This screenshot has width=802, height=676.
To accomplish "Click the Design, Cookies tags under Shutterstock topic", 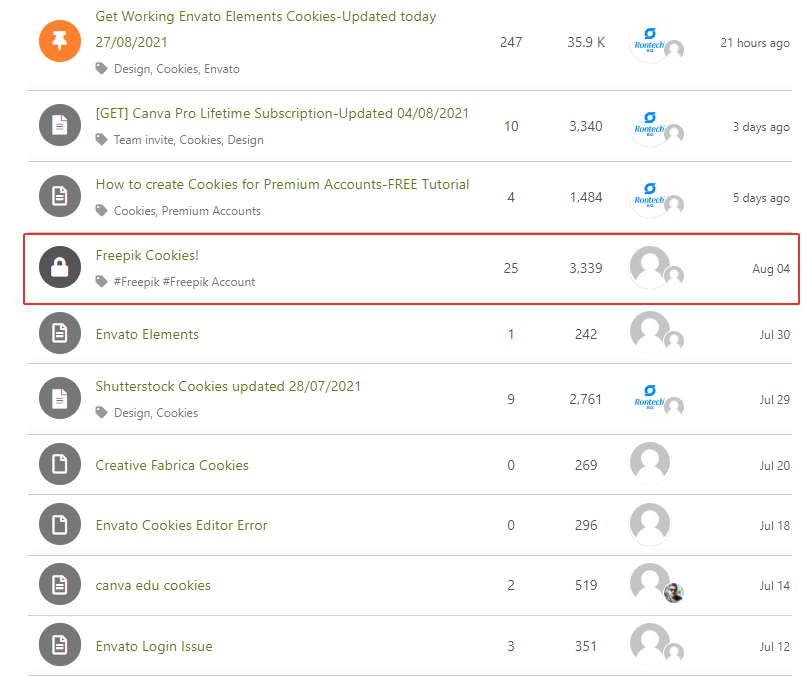I will [156, 413].
